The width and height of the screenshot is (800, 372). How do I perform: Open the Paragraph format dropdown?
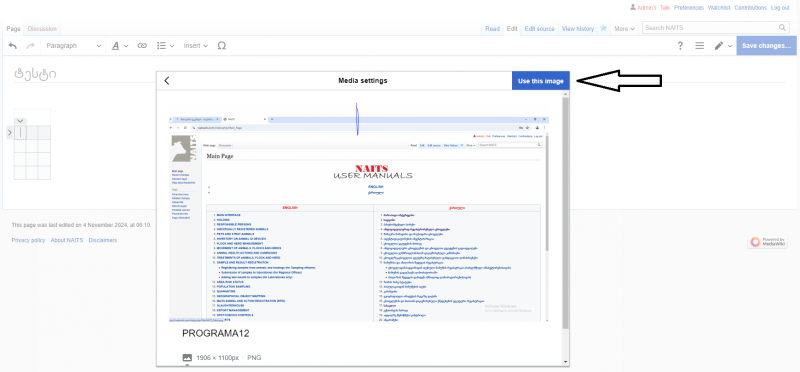coord(73,46)
